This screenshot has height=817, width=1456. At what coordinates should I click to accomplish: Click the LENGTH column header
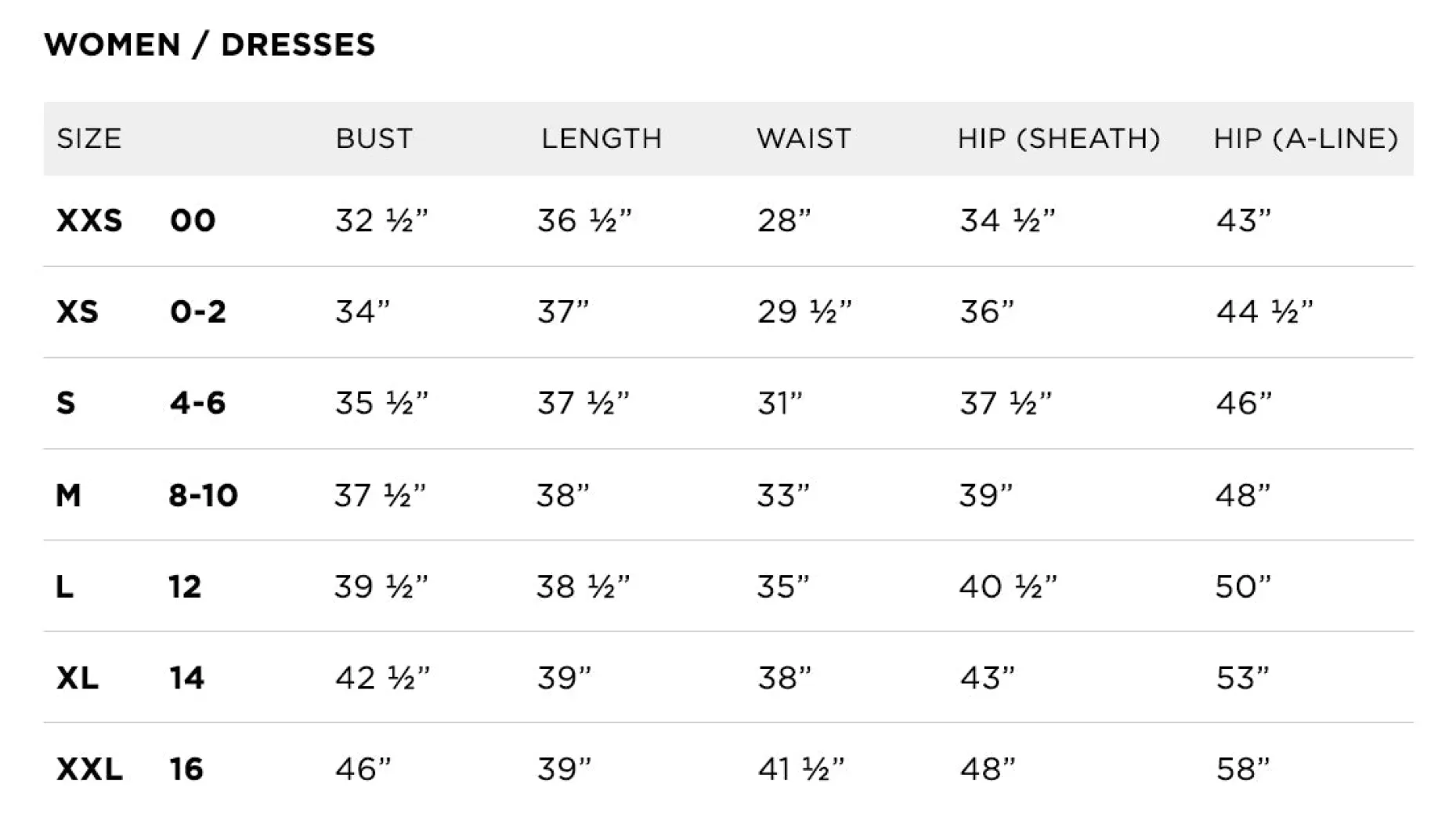tap(601, 139)
